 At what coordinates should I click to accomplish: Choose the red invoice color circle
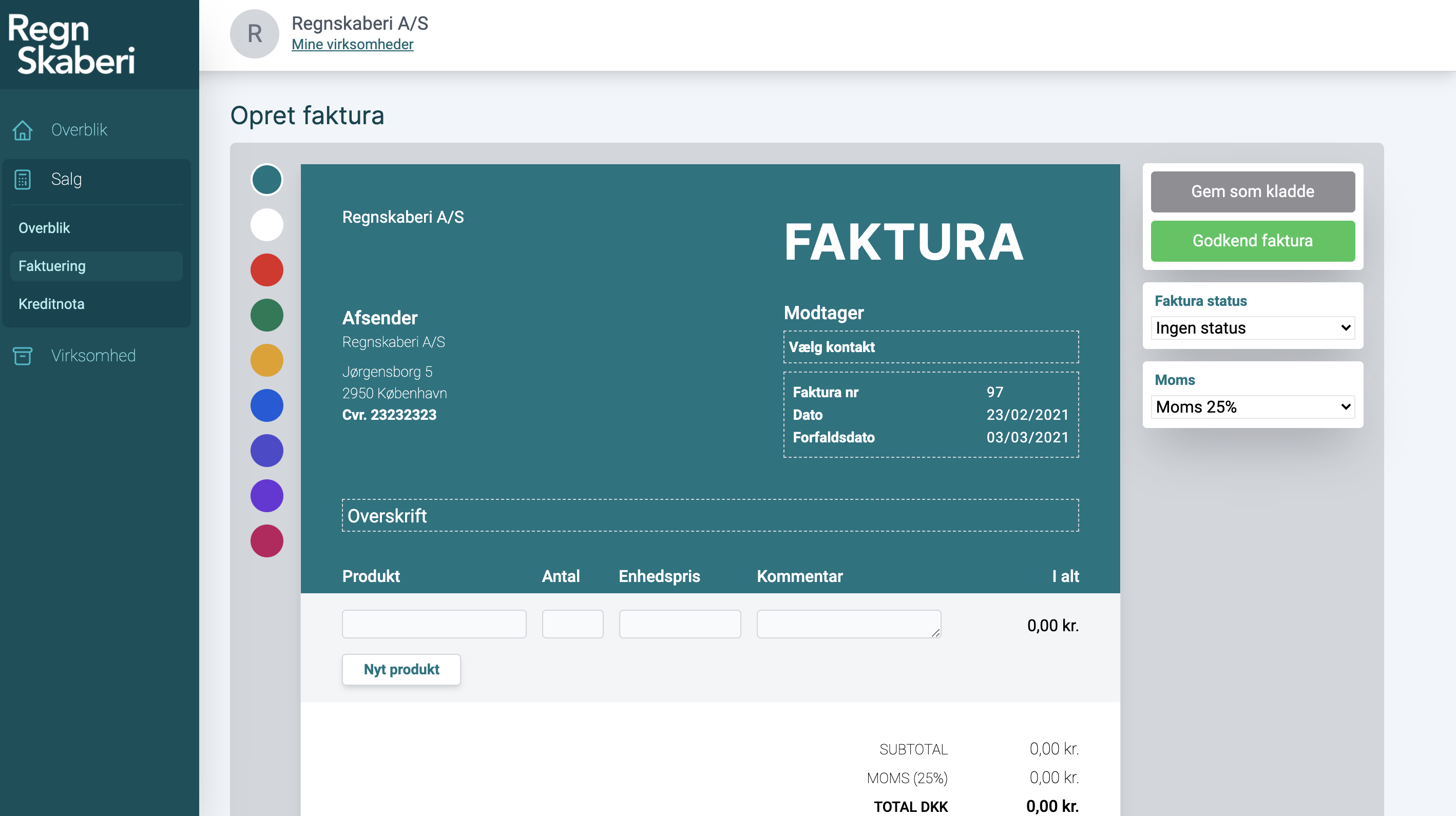267,270
